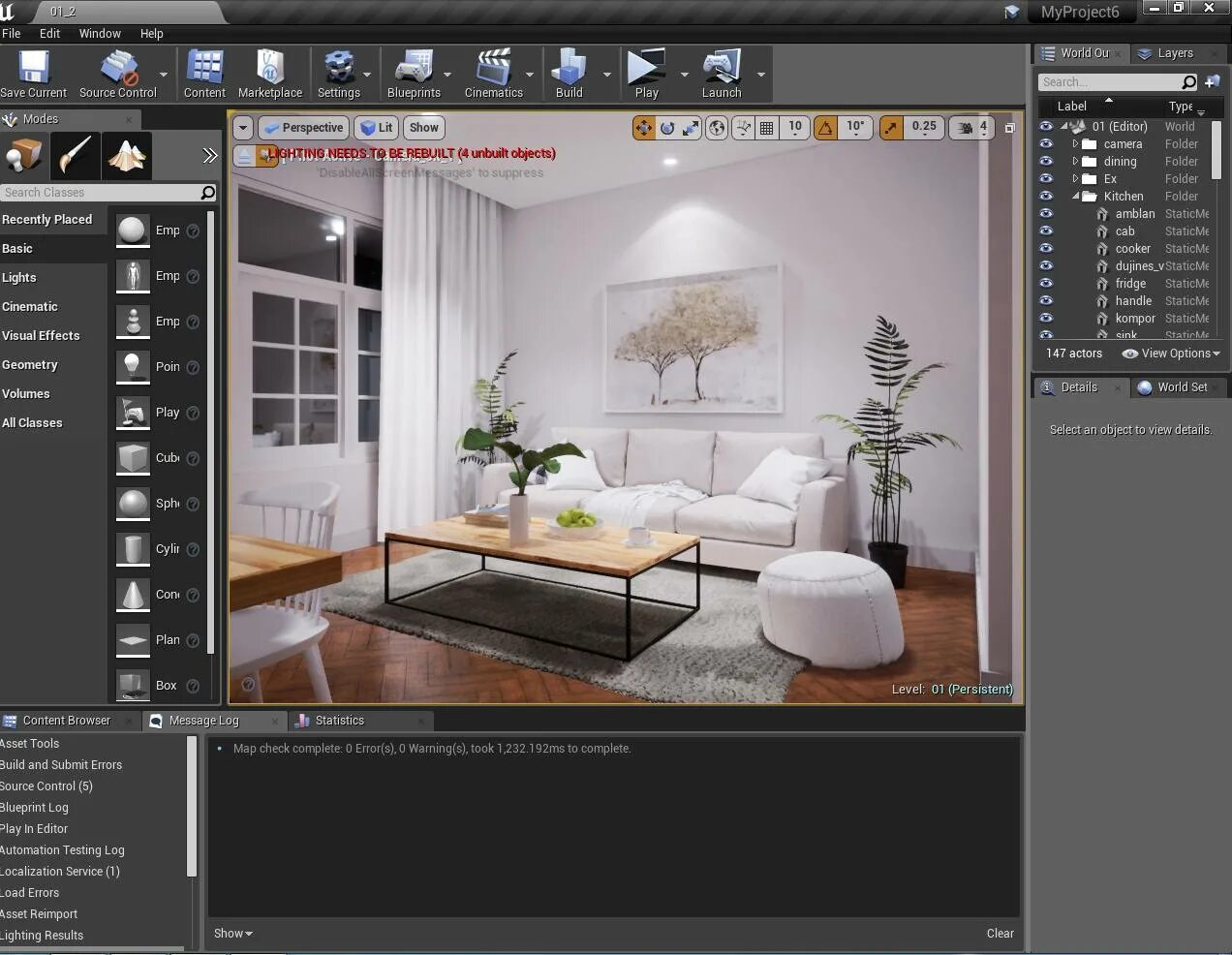This screenshot has height=955, width=1232.
Task: Open the Window menu
Action: coord(100,33)
